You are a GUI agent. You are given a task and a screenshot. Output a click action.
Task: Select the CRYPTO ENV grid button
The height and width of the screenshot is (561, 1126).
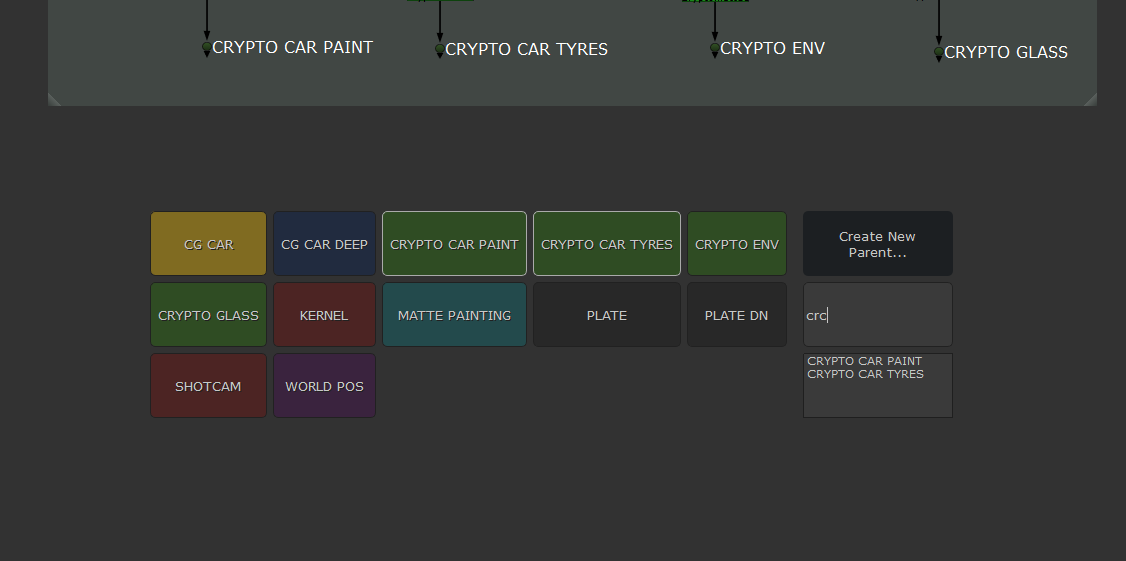(736, 244)
